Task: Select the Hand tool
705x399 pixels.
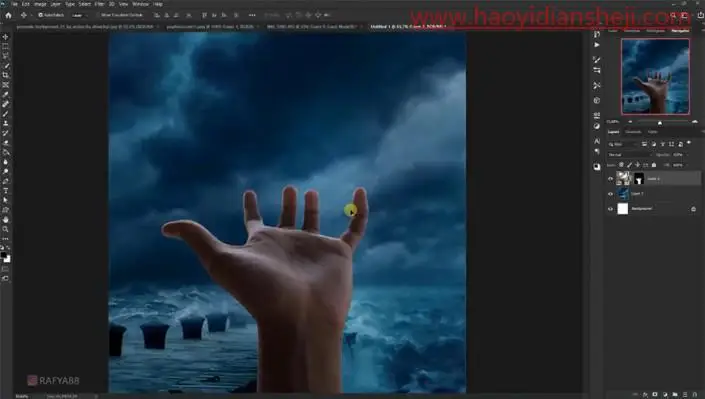Action: [5, 220]
